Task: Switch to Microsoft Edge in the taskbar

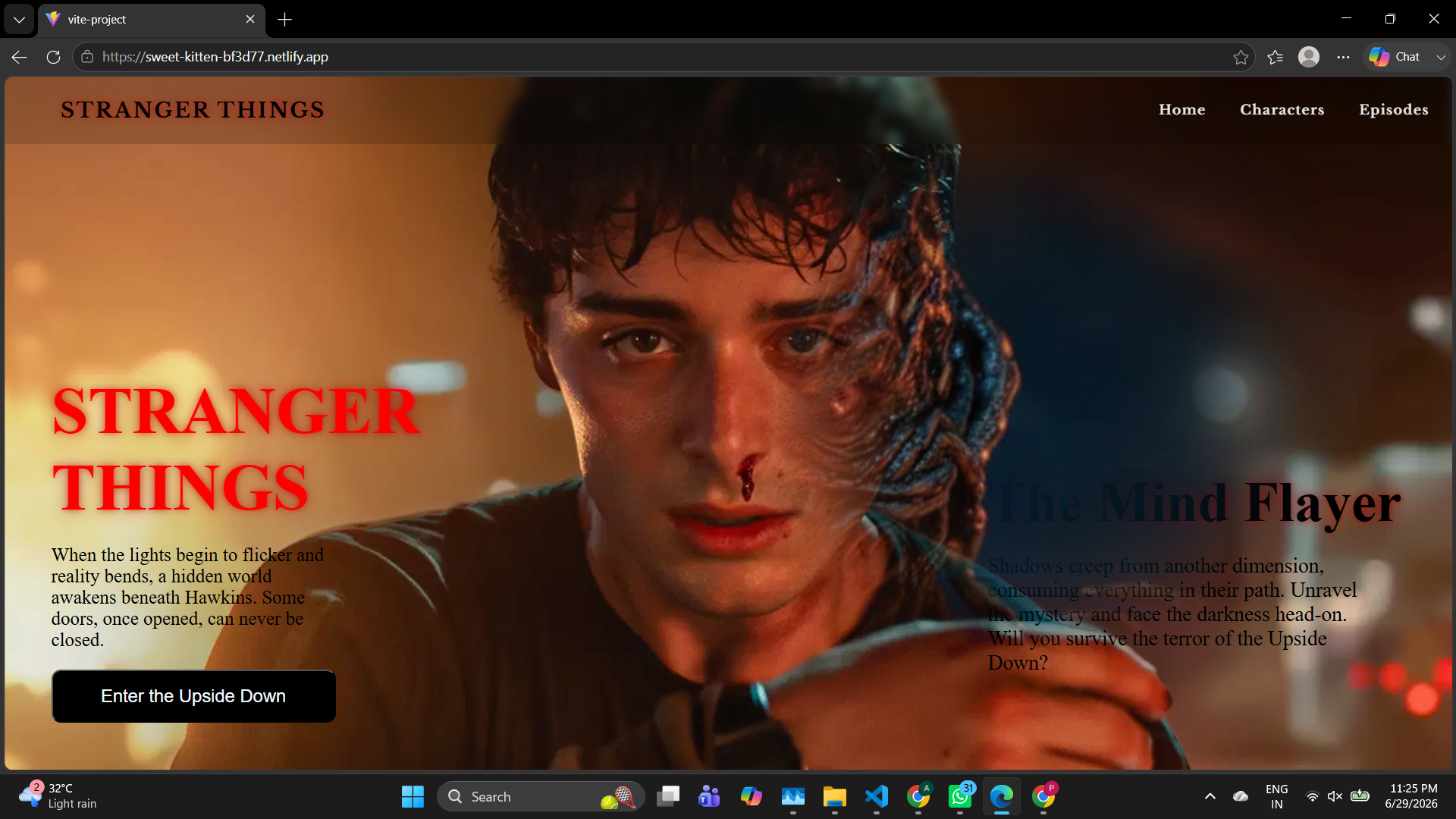Action: (x=1002, y=797)
